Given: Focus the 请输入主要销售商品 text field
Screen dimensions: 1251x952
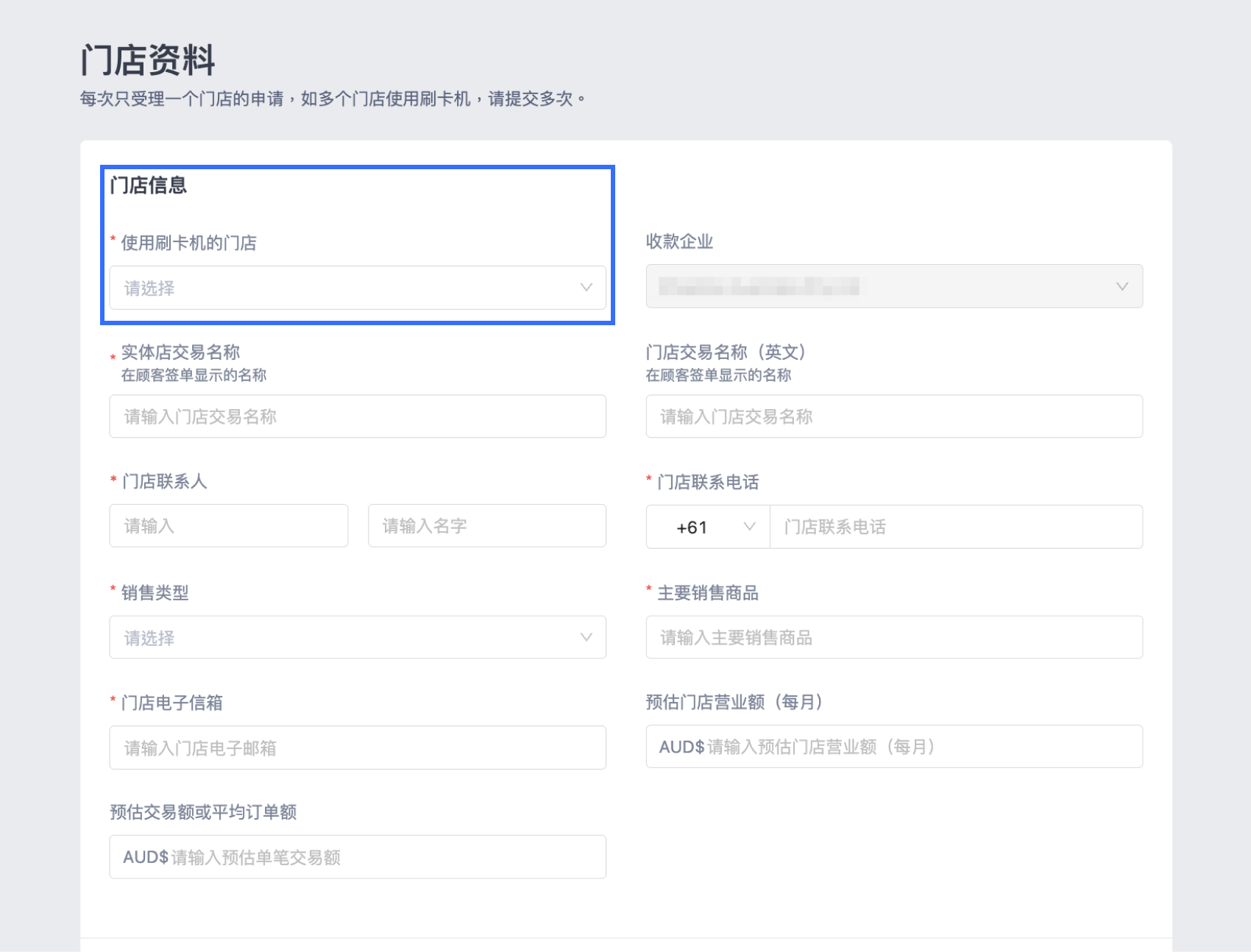Looking at the screenshot, I should pos(893,637).
